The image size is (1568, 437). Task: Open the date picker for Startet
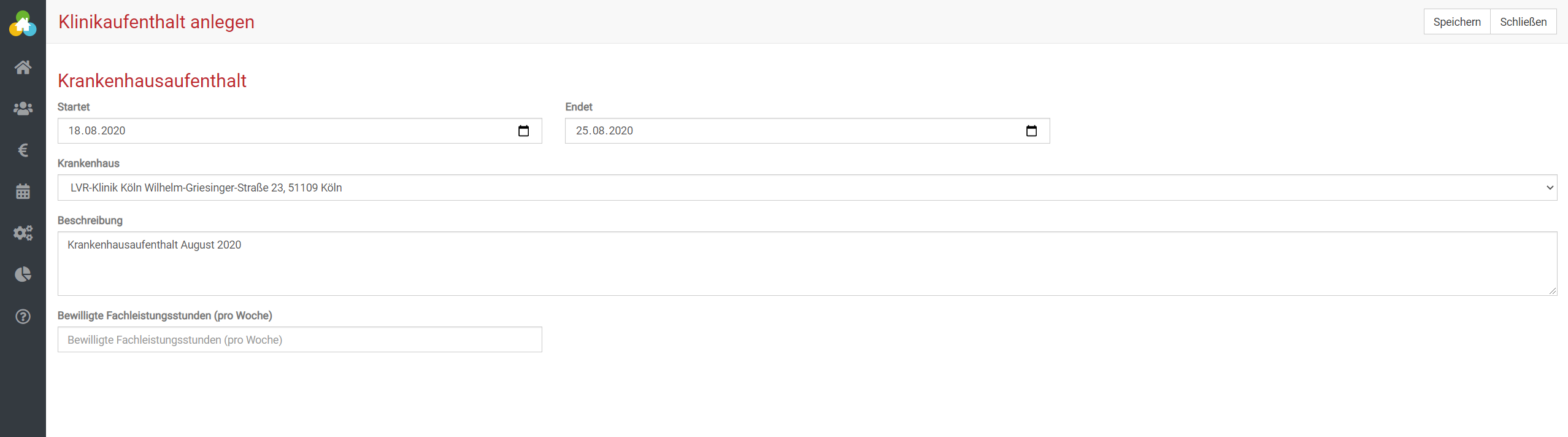(x=523, y=131)
